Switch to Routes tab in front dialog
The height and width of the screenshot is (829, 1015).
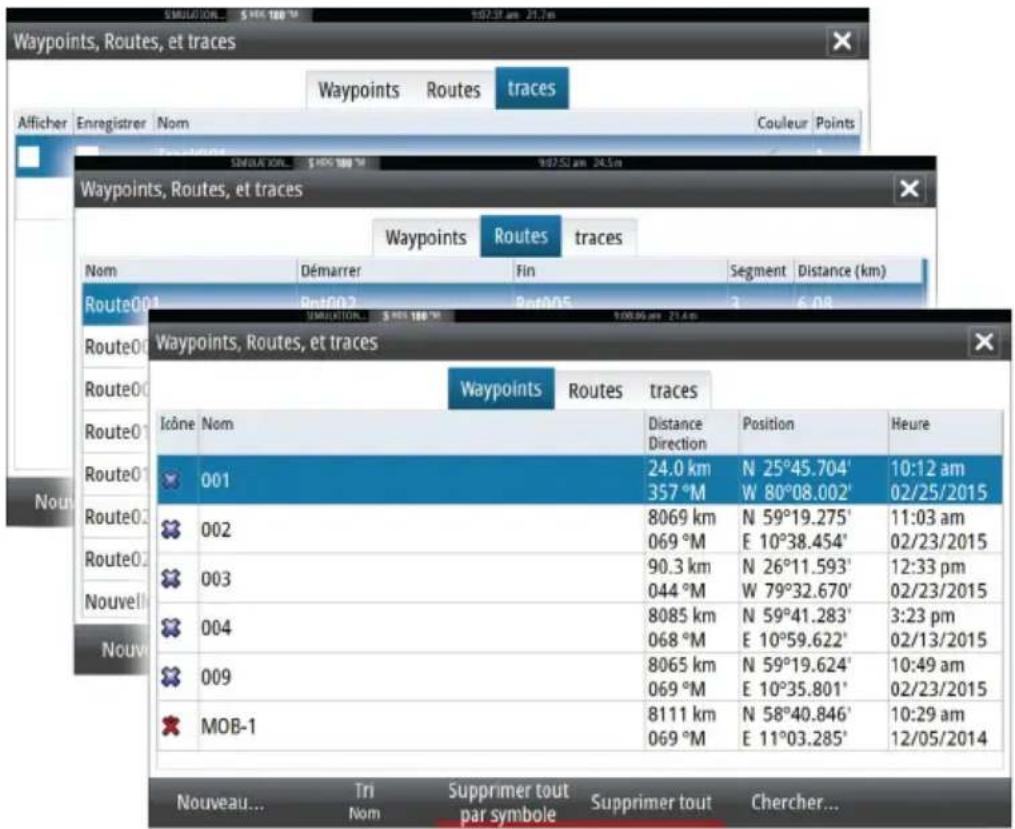tap(595, 391)
